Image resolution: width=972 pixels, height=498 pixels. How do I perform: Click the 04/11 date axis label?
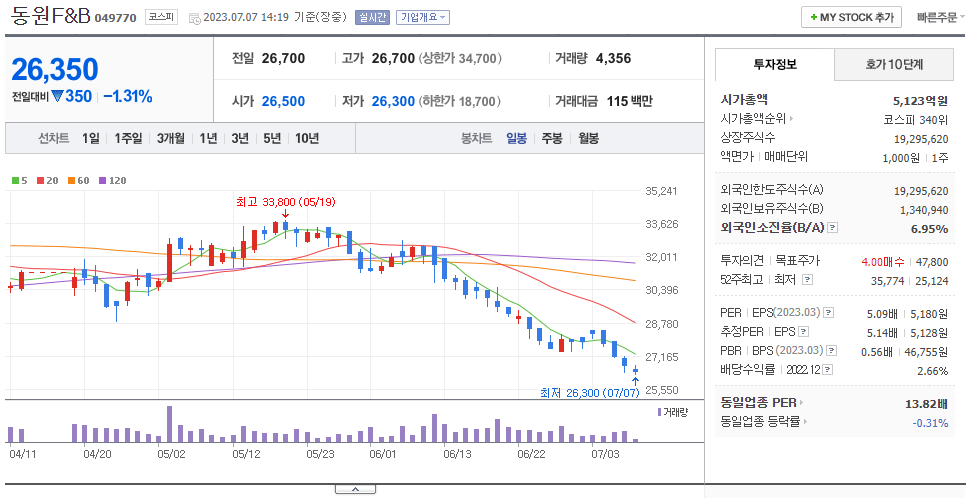click(x=23, y=454)
